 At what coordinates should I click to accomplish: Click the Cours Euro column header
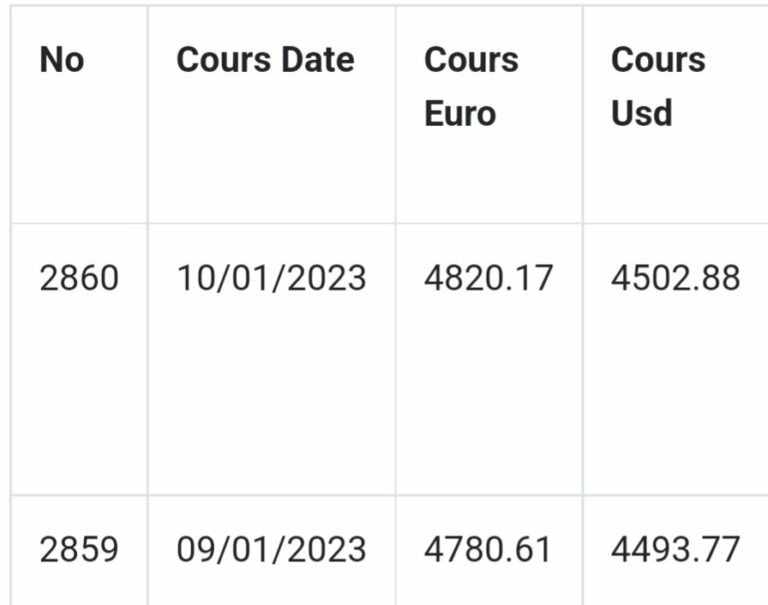pos(471,87)
